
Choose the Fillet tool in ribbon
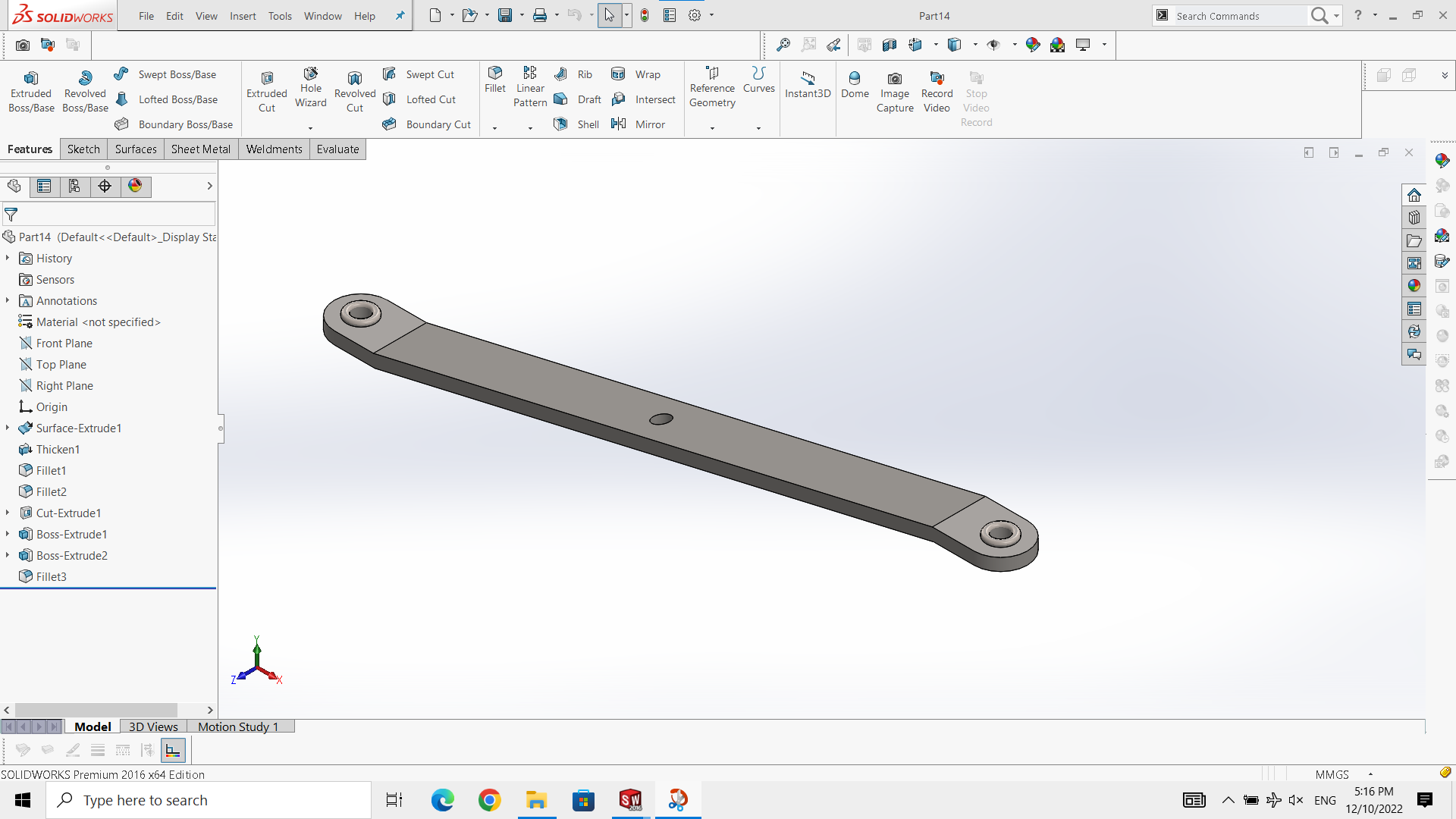(495, 80)
